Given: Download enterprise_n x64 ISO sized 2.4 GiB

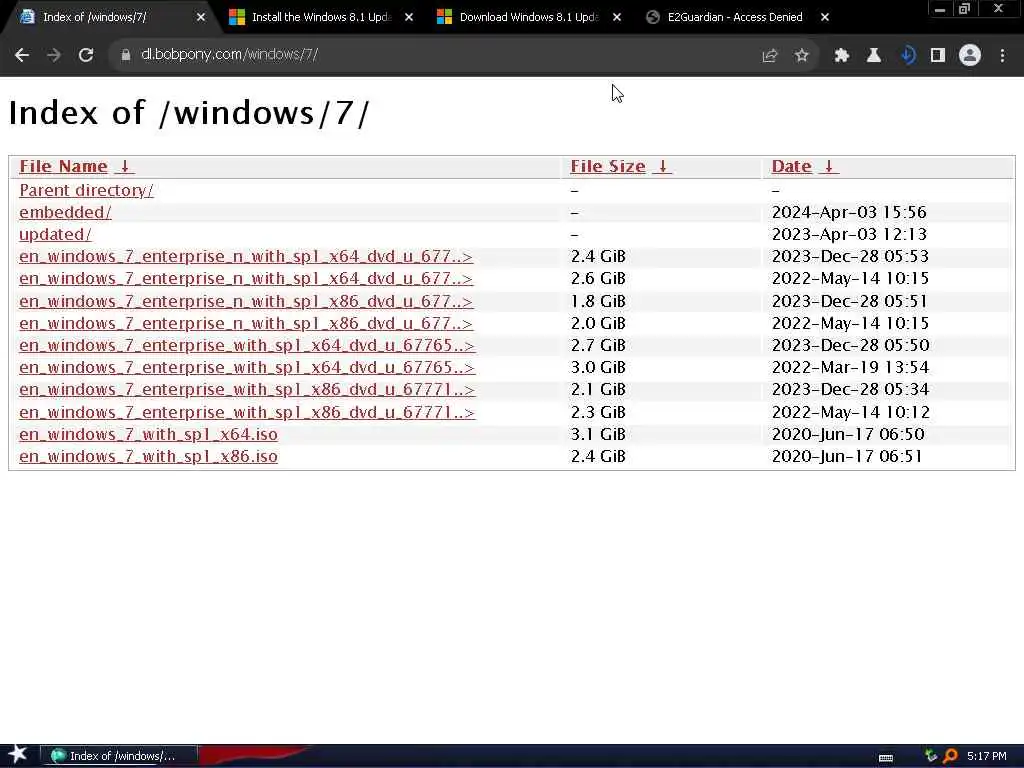Looking at the screenshot, I should point(246,257).
